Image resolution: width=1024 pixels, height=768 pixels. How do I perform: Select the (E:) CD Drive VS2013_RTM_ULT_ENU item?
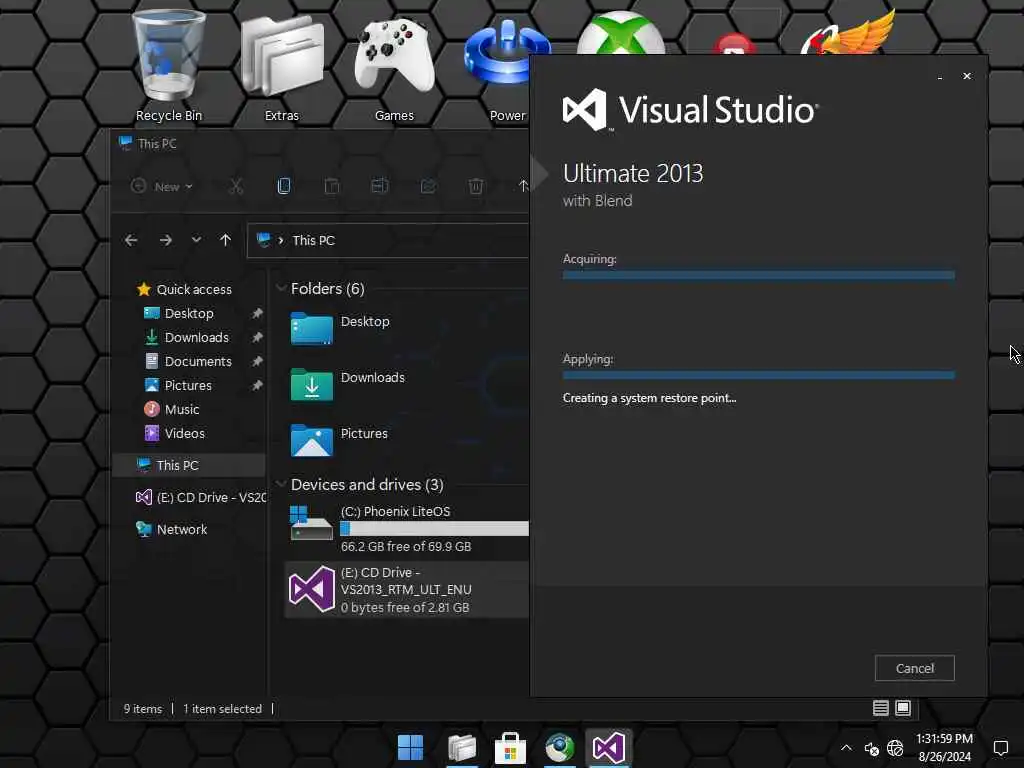point(408,589)
